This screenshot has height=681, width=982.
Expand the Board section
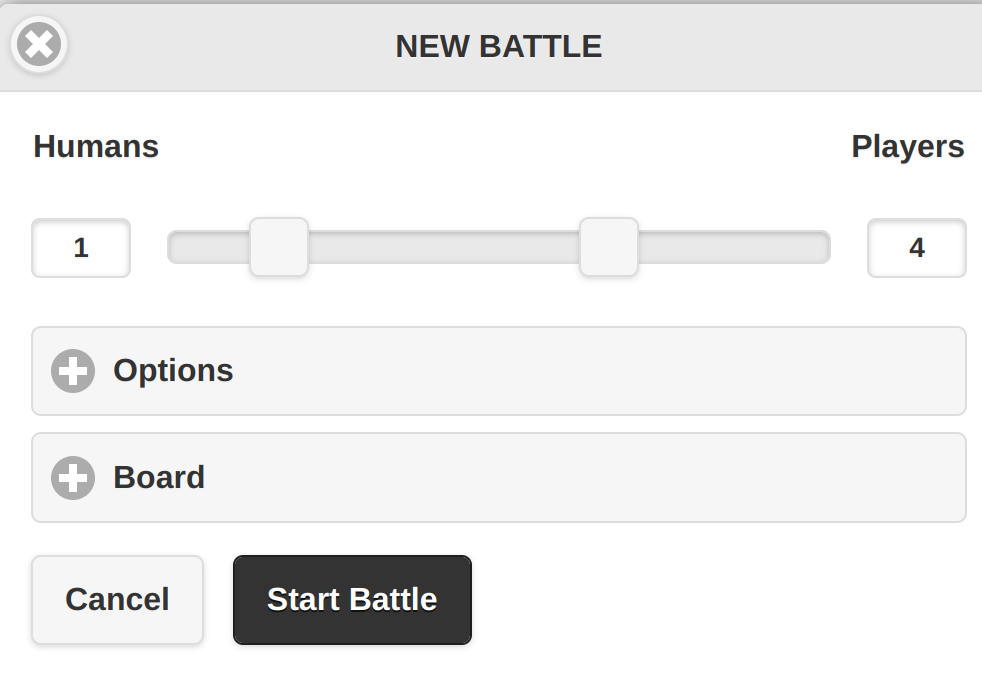[498, 478]
